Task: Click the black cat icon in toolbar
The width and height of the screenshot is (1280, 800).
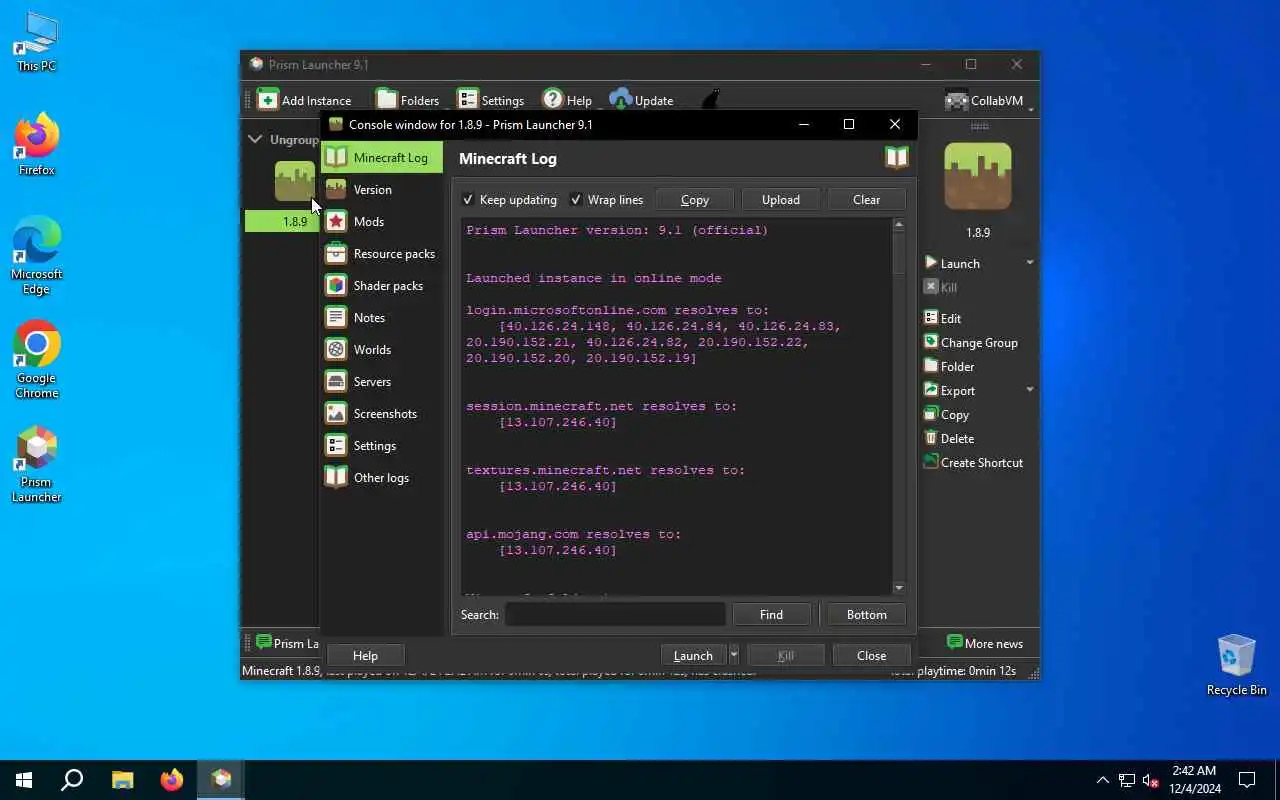Action: (711, 99)
